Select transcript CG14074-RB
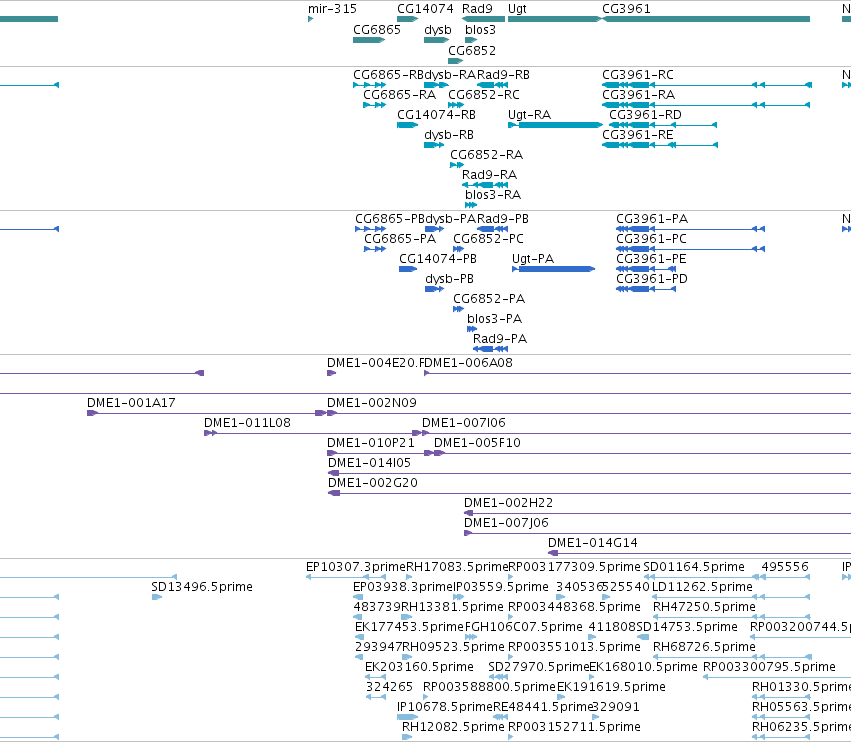851x742 pixels. pos(436,115)
